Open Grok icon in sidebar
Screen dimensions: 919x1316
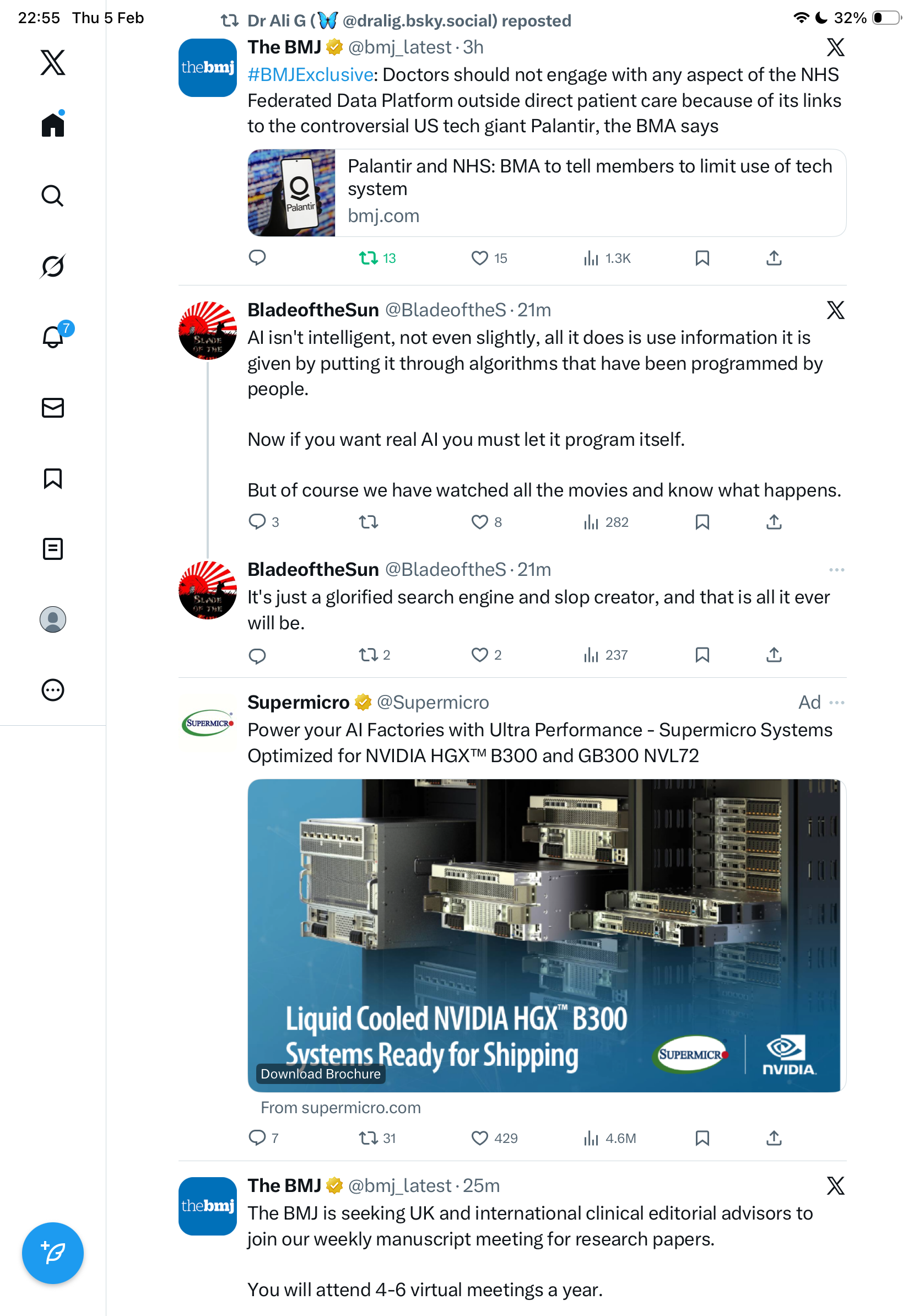click(x=52, y=266)
